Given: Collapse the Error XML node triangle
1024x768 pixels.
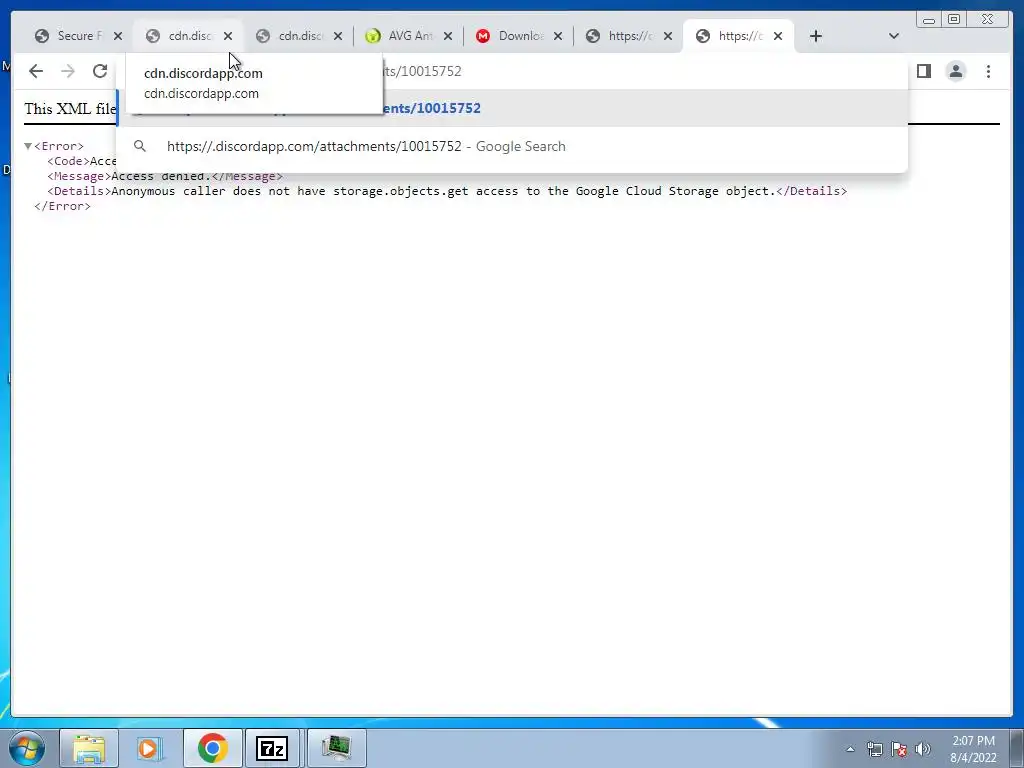Looking at the screenshot, I should [x=27, y=146].
